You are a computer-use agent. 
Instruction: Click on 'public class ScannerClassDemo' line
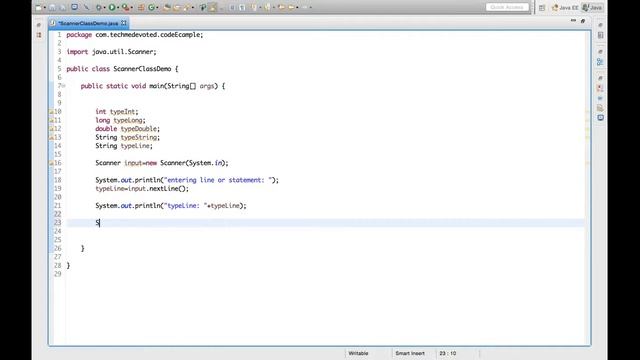pos(122,69)
